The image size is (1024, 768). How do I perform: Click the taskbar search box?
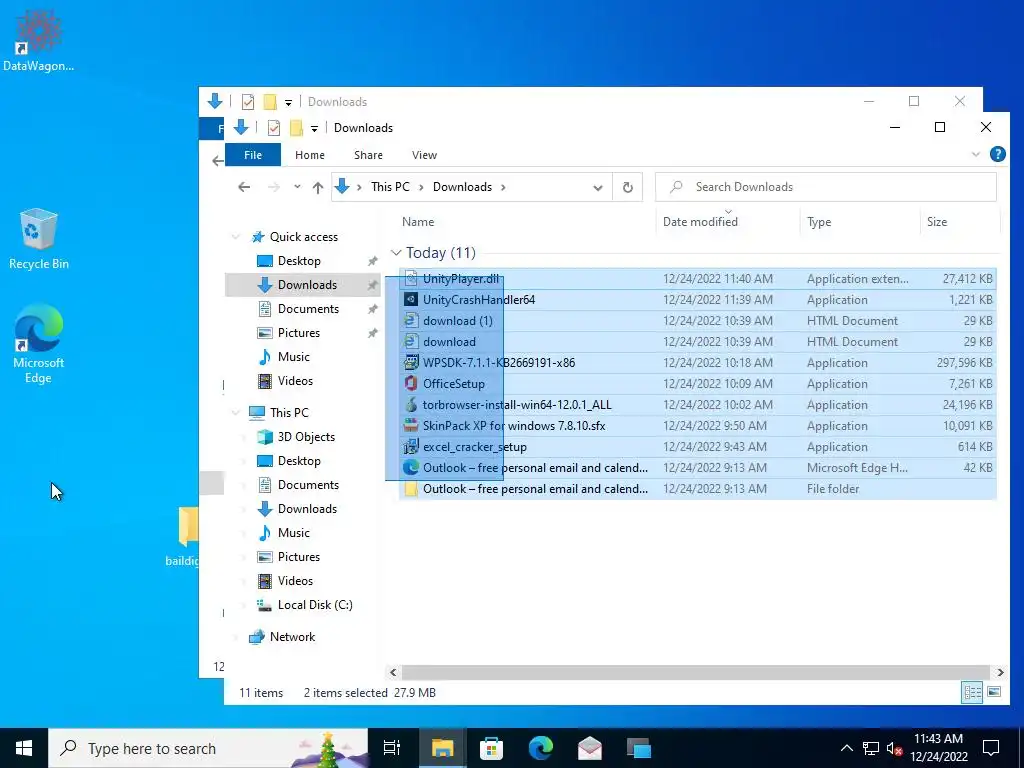coord(208,748)
